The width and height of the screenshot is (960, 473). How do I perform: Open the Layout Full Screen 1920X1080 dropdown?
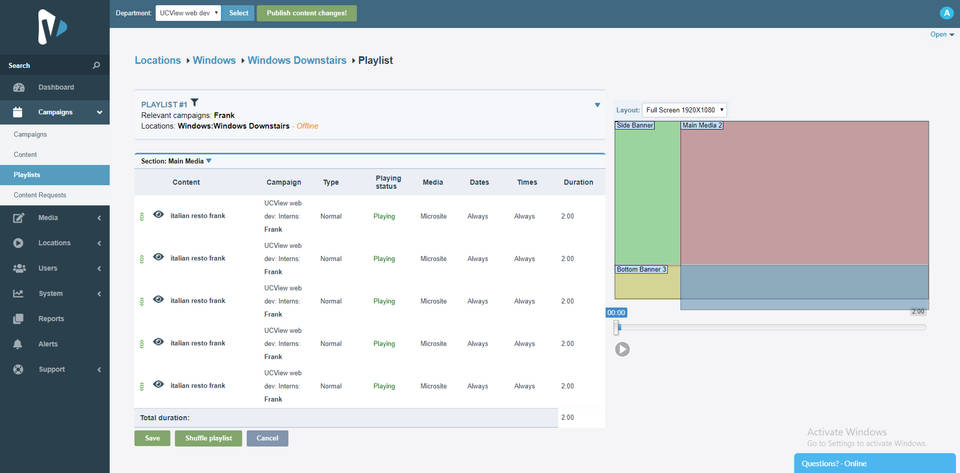[x=685, y=110]
